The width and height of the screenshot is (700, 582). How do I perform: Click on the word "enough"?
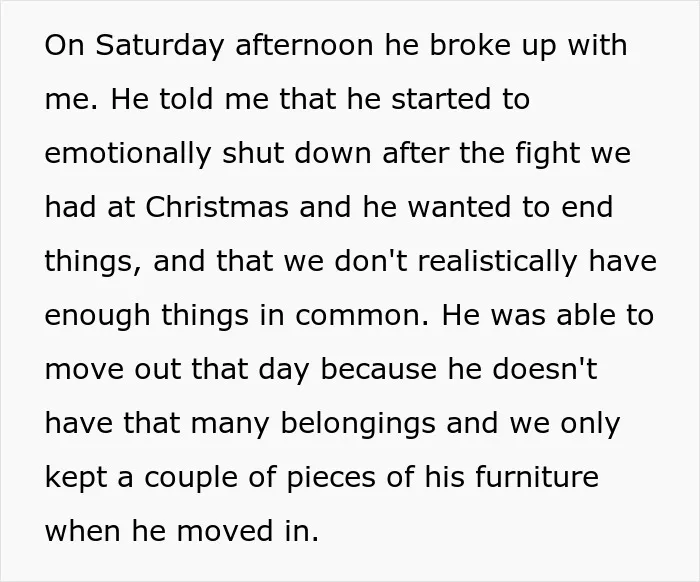point(97,316)
